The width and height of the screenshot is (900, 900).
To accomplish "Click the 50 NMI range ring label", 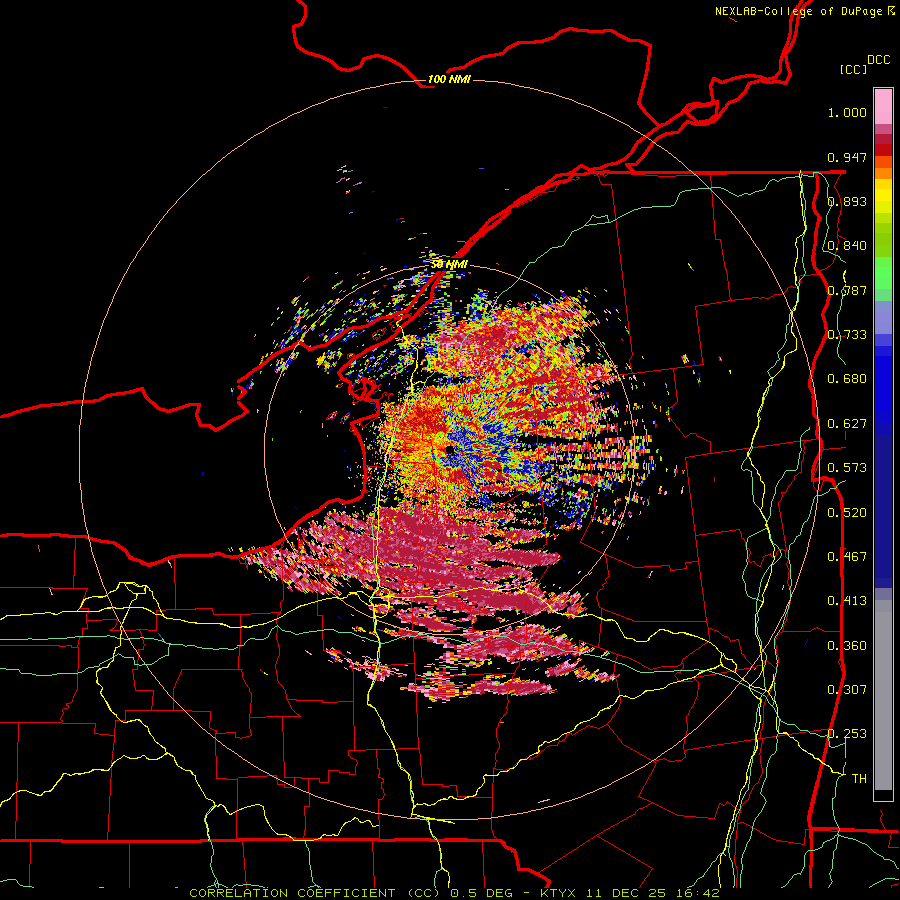I will coord(449,265).
